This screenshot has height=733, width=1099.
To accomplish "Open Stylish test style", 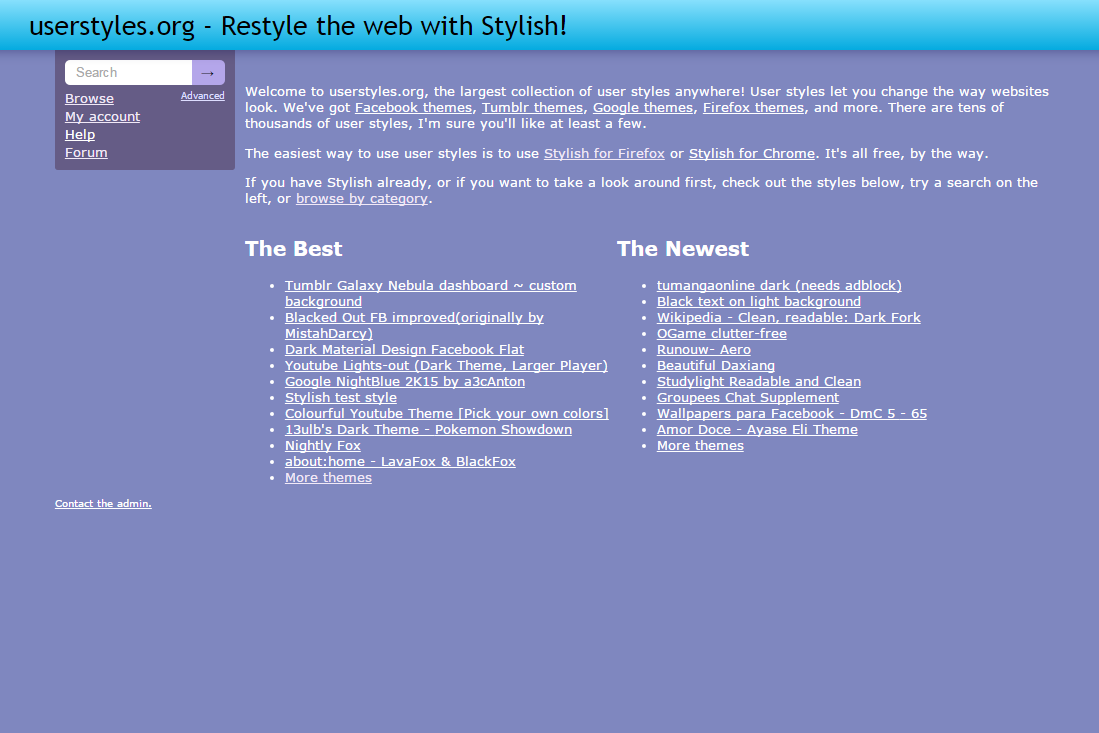I will point(341,398).
